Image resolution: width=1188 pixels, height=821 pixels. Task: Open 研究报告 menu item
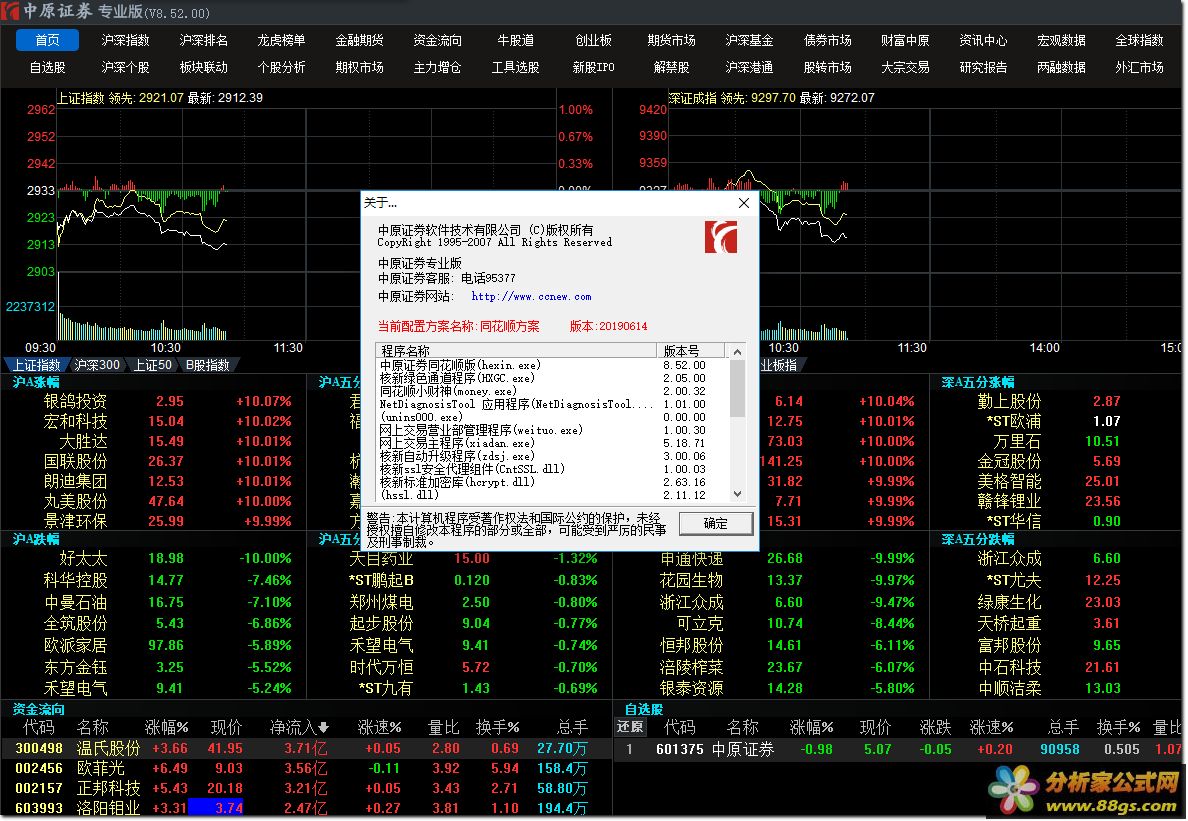tap(983, 67)
